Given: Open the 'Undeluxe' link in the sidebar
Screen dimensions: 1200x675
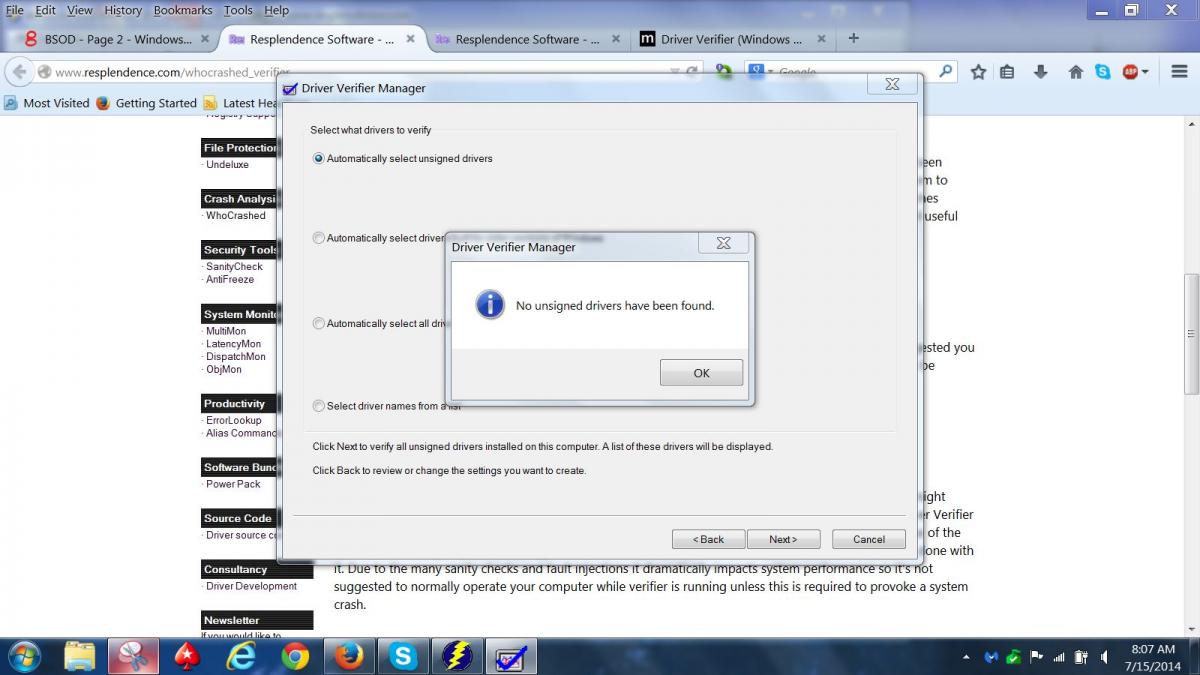Looking at the screenshot, I should 227,165.
